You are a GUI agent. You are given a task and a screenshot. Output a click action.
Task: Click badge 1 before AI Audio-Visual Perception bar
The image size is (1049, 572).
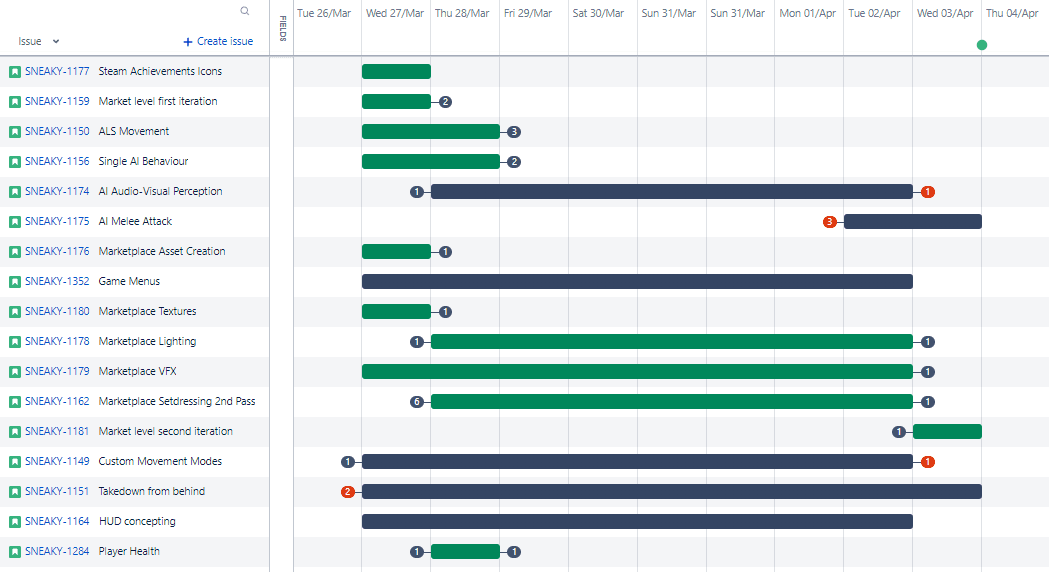tap(417, 192)
